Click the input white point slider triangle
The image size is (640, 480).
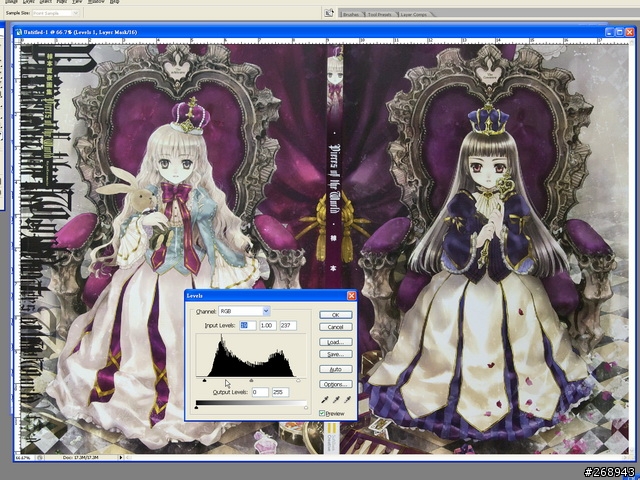click(x=298, y=380)
